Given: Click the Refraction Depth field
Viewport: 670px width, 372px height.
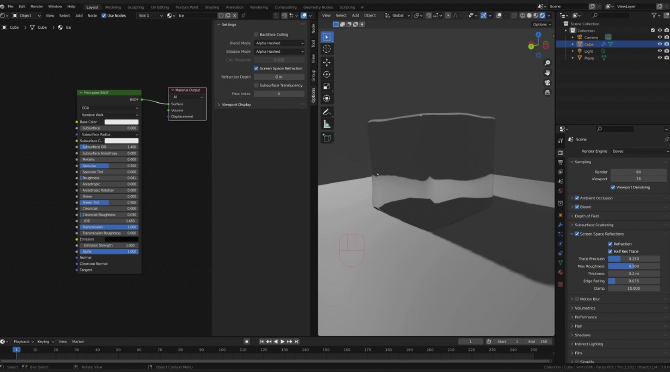Looking at the screenshot, I should click(279, 77).
